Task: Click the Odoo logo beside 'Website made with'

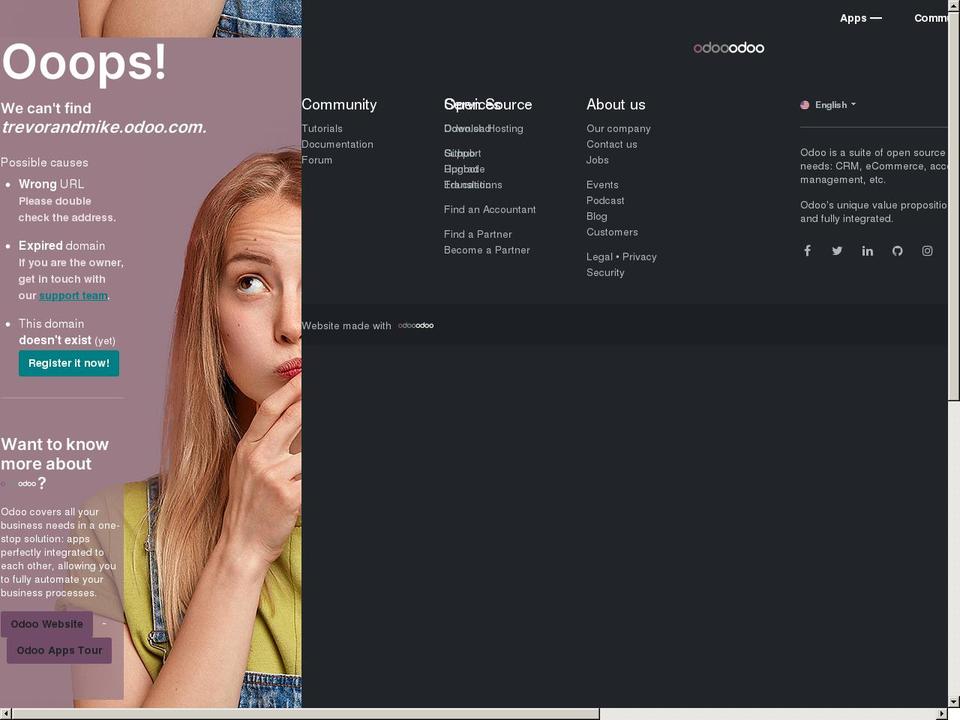Action: (x=416, y=325)
